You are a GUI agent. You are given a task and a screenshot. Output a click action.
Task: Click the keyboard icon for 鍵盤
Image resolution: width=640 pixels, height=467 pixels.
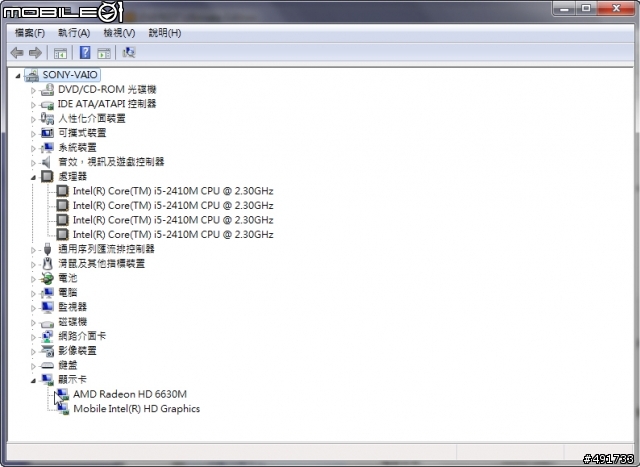coord(47,365)
